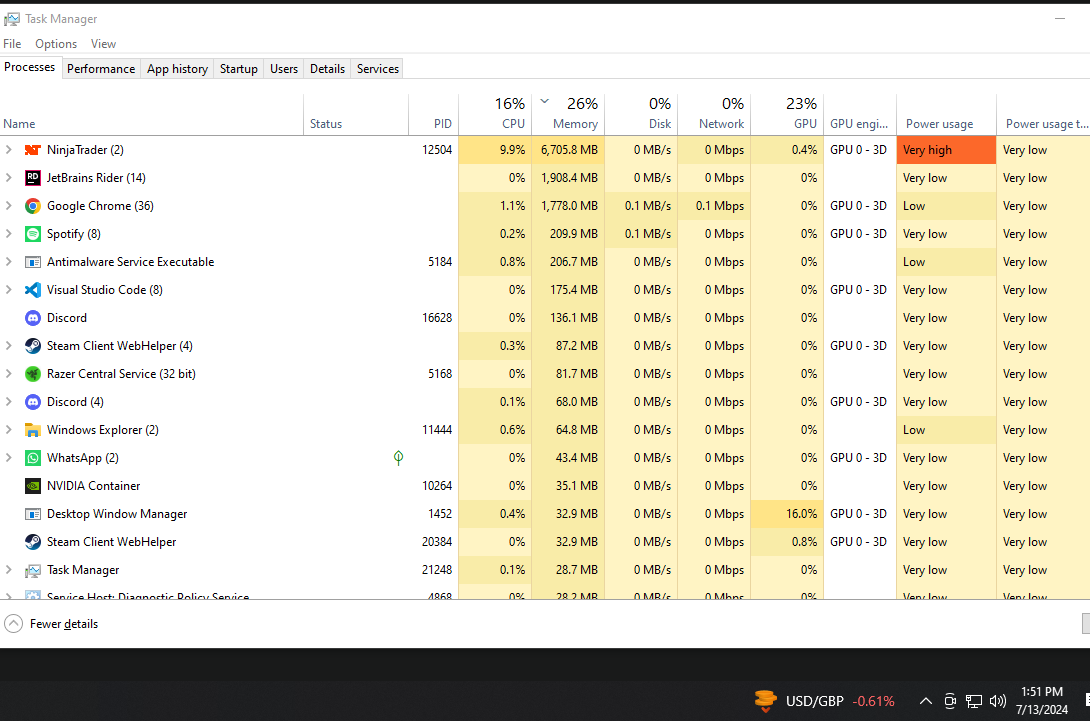Image resolution: width=1090 pixels, height=721 pixels.
Task: Sort processes by Name column header
Action: coord(152,114)
